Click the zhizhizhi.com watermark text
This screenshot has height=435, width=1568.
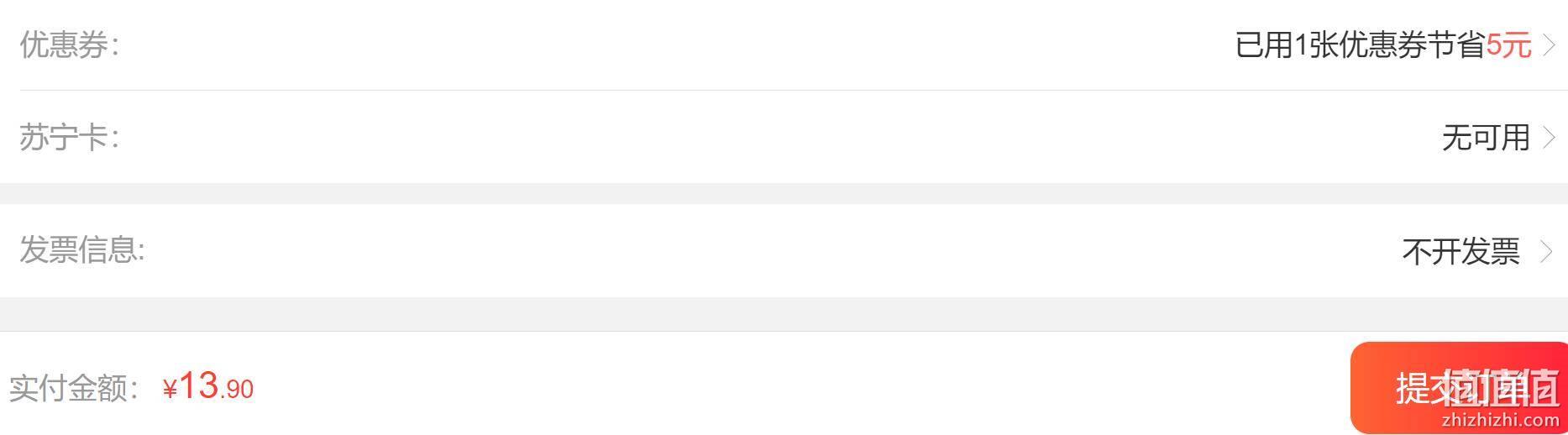[1500, 419]
